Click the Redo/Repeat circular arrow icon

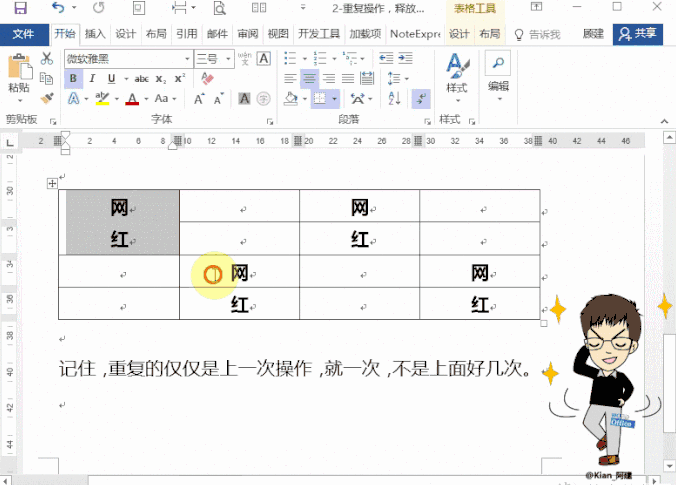pos(99,7)
